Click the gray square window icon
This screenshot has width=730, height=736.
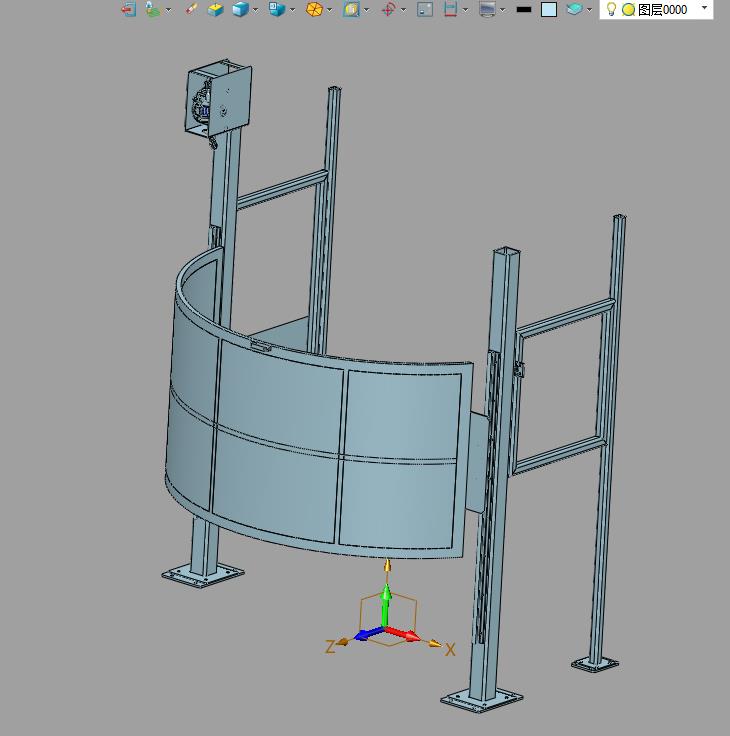tap(425, 9)
